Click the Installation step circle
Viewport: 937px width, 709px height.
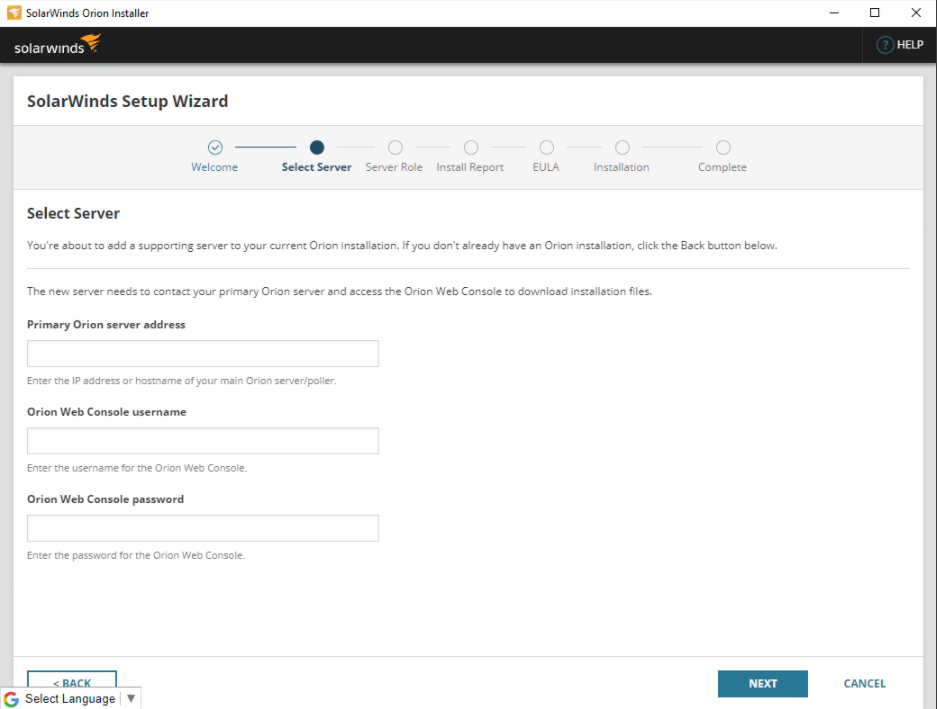coord(622,147)
